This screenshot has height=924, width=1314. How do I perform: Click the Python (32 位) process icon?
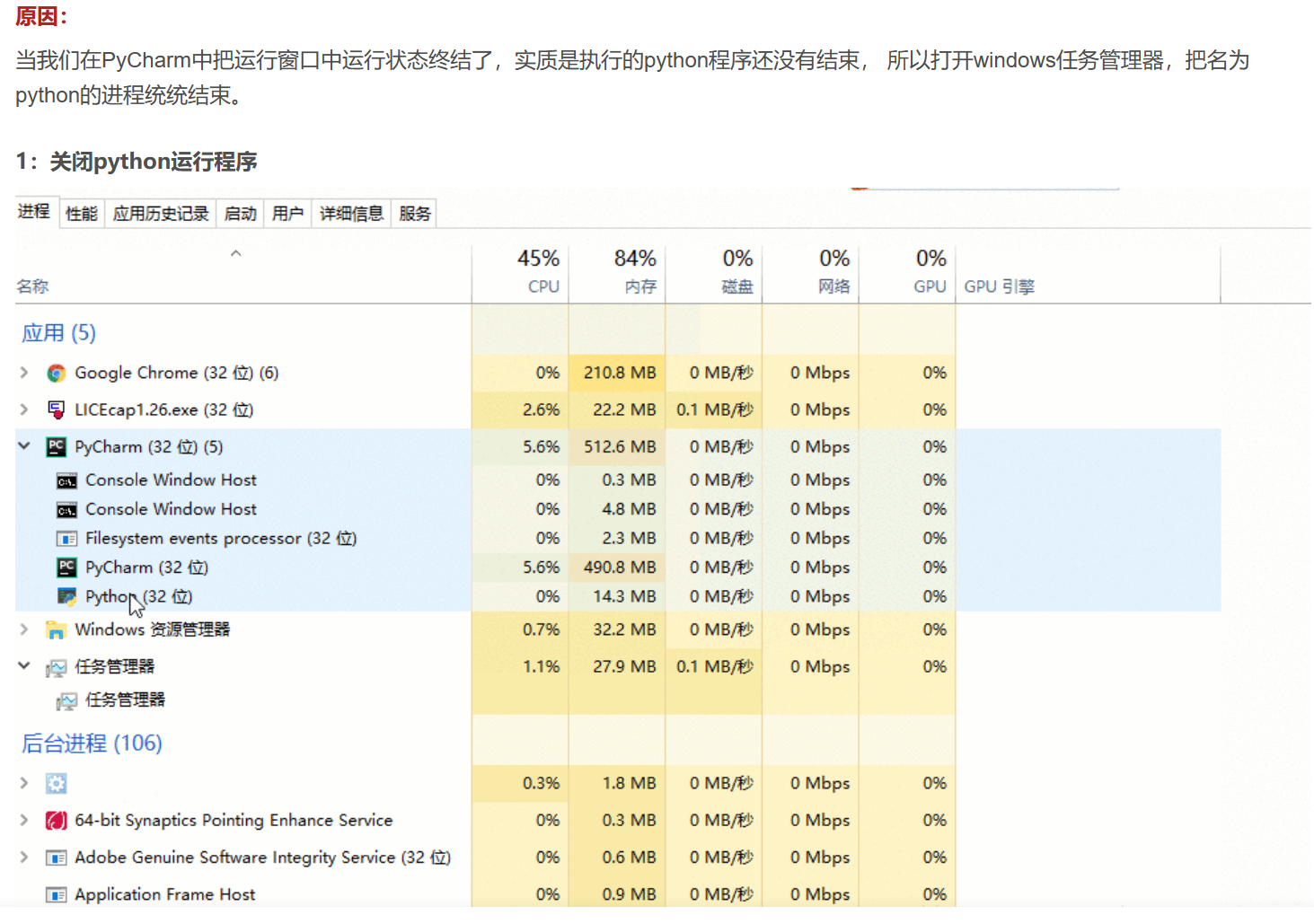[66, 596]
